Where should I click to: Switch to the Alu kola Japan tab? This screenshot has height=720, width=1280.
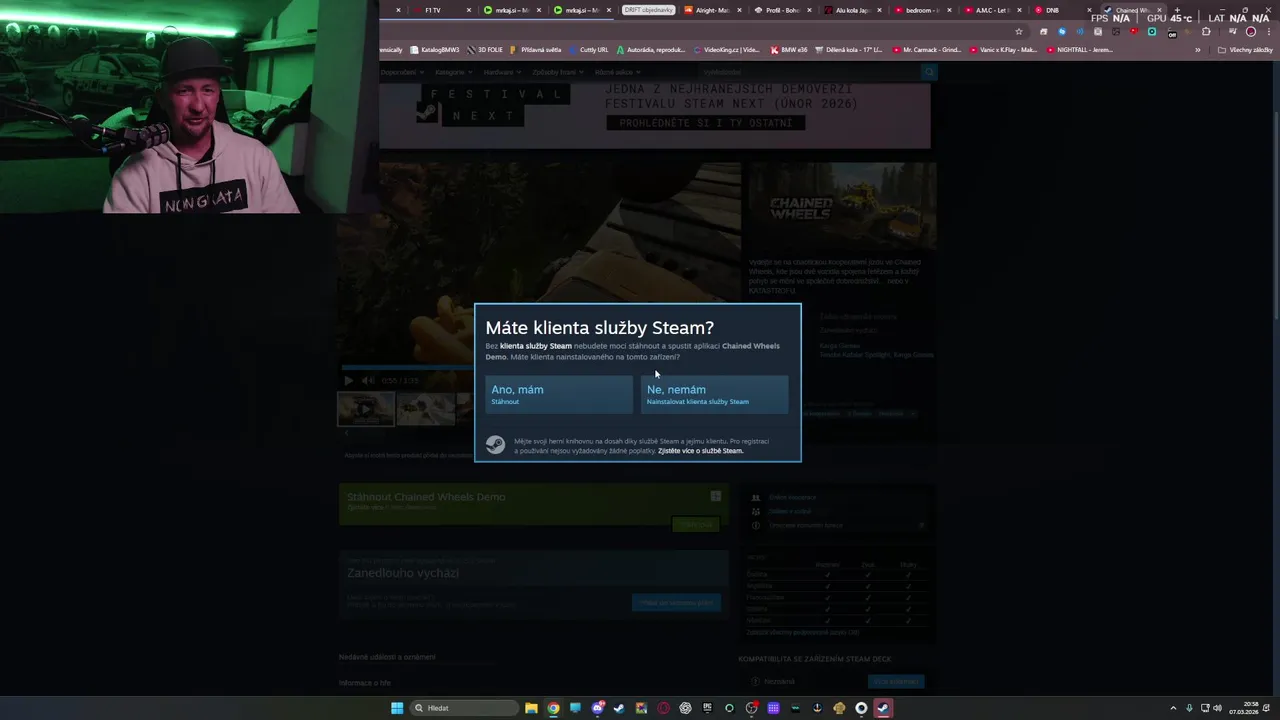pos(853,10)
